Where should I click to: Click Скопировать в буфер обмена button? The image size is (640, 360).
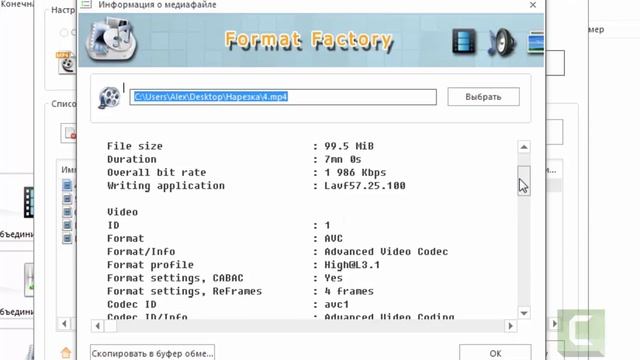(x=152, y=353)
